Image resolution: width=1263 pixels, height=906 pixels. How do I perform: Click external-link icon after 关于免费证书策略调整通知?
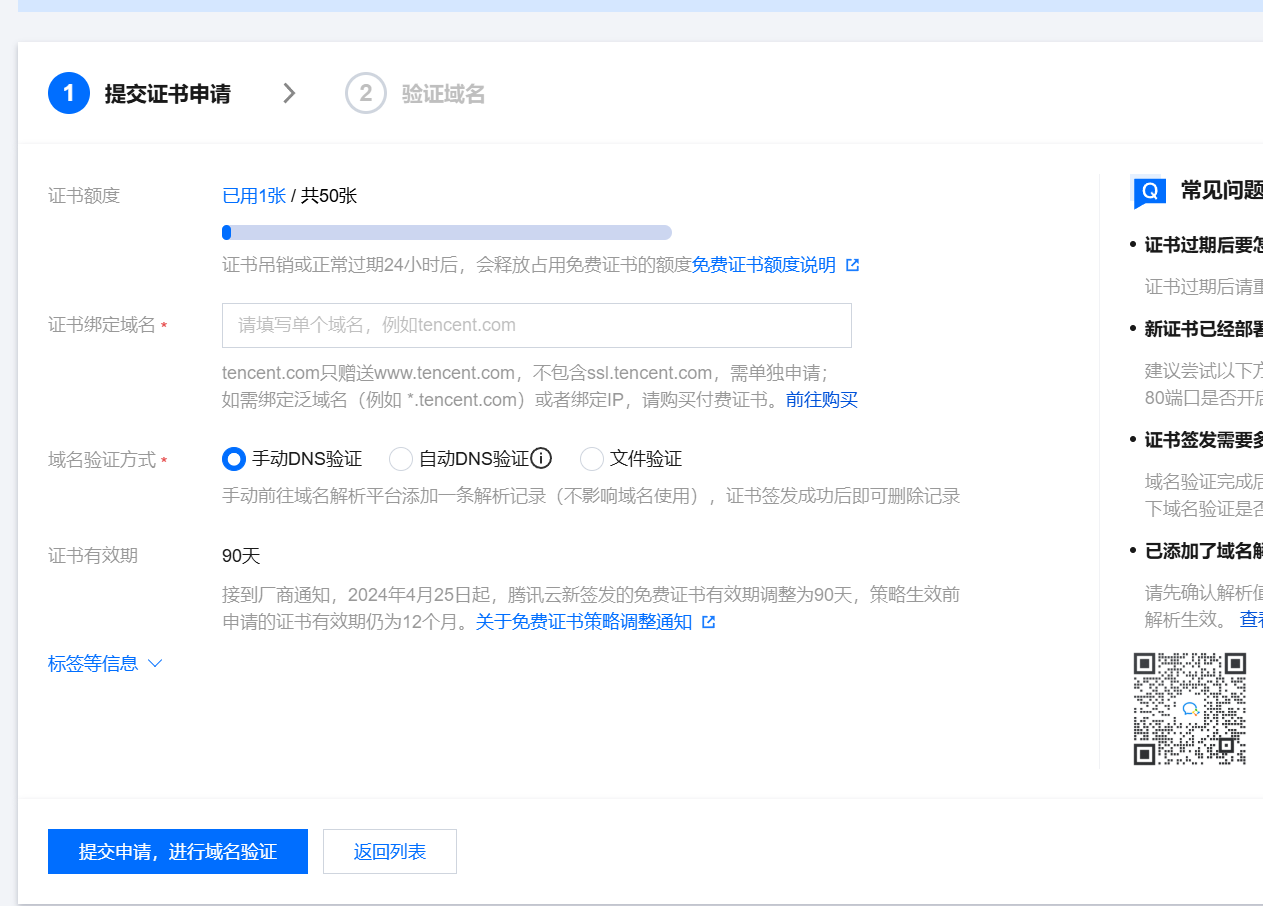click(709, 622)
